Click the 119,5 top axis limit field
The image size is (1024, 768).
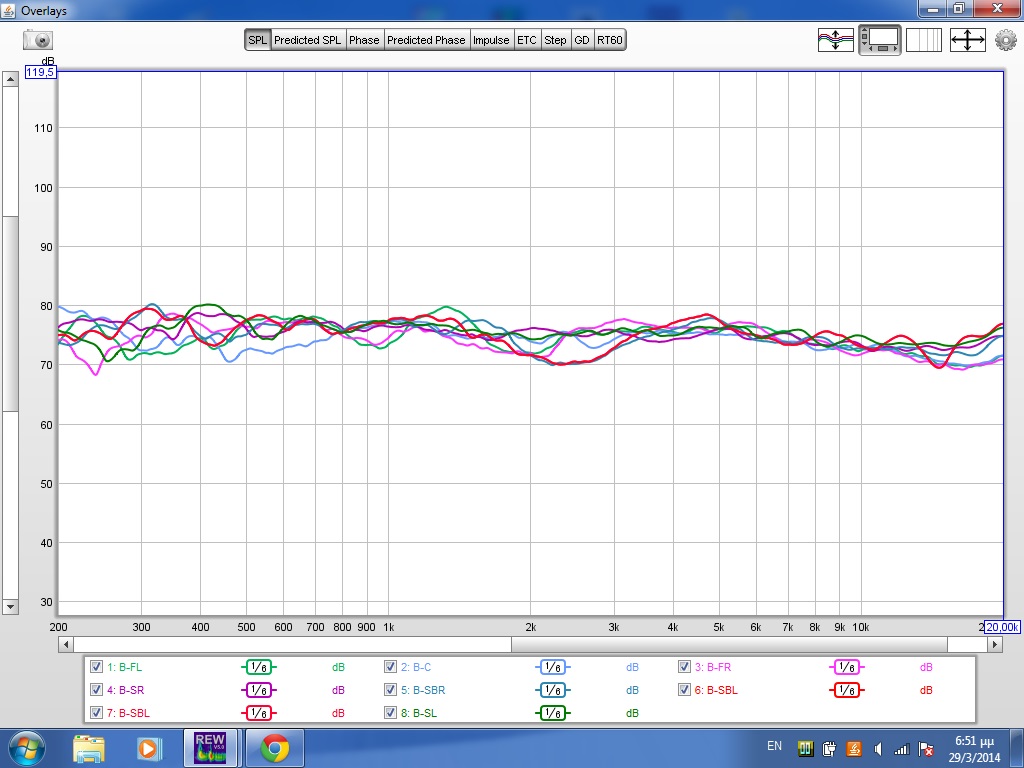(40, 72)
